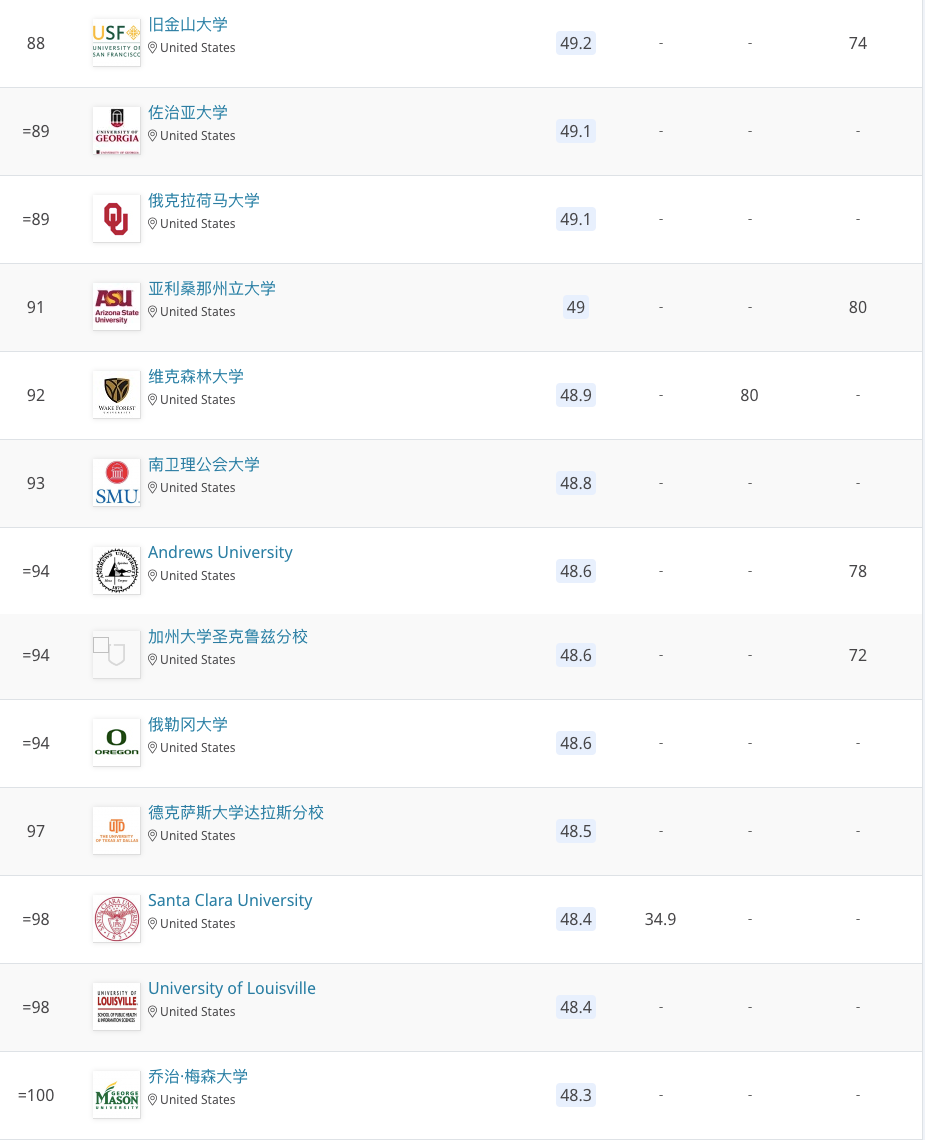Open the University of Louisville link
Screen dimensions: 925x1140
232,989
